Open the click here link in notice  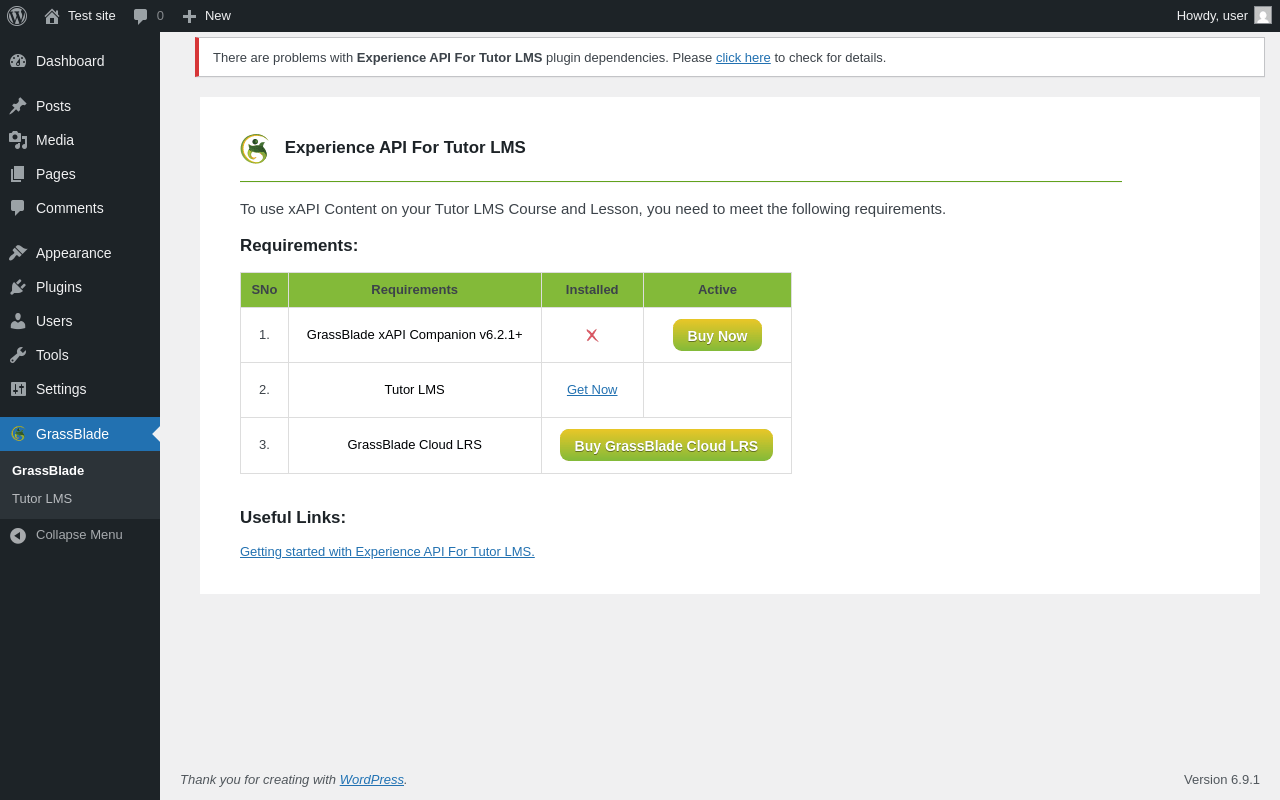pos(743,57)
